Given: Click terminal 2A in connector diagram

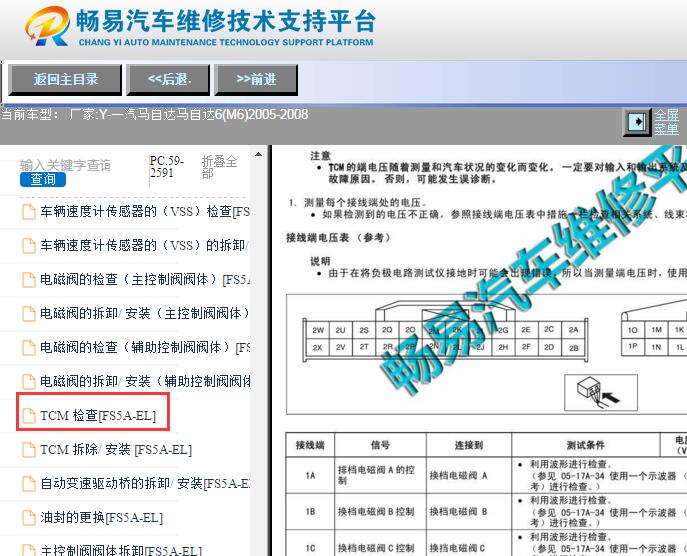Looking at the screenshot, I should tap(574, 330).
